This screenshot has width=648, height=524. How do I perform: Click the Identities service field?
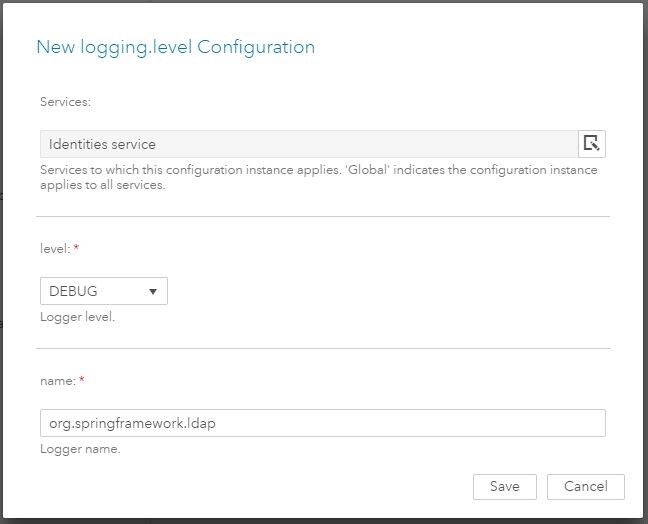click(x=308, y=144)
